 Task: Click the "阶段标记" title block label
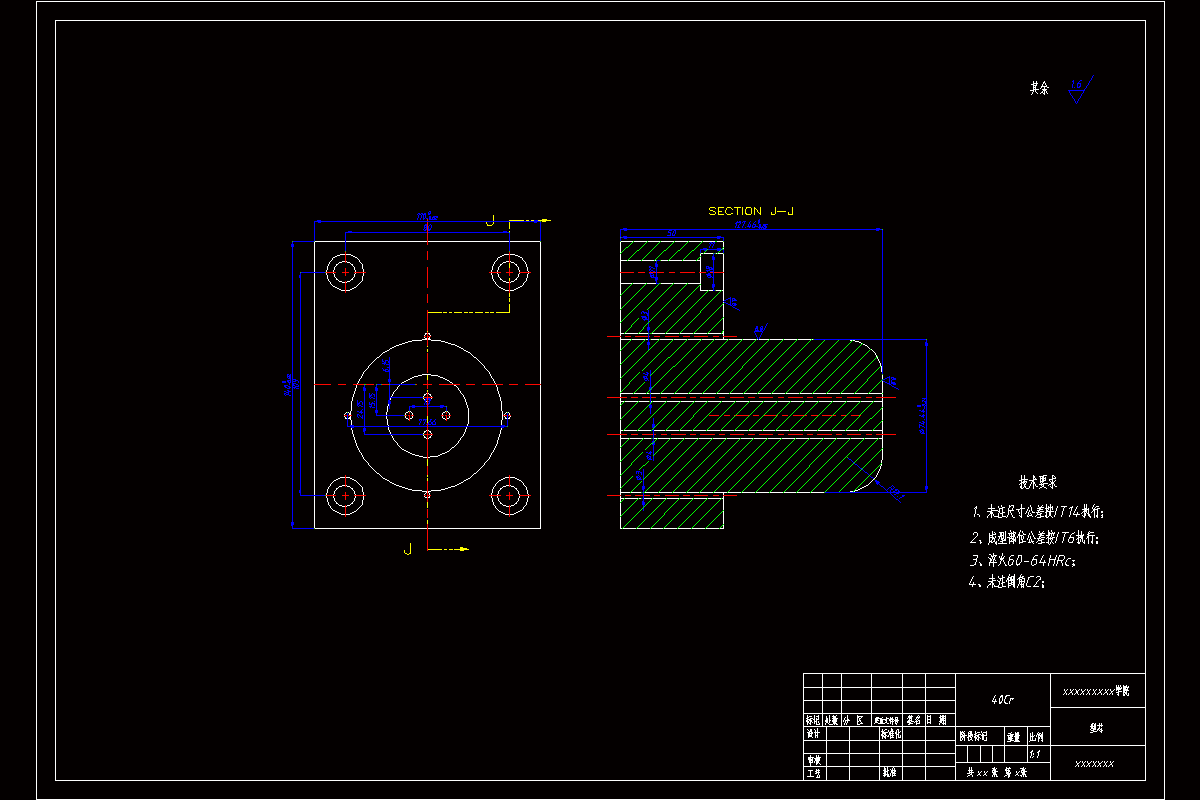point(973,737)
